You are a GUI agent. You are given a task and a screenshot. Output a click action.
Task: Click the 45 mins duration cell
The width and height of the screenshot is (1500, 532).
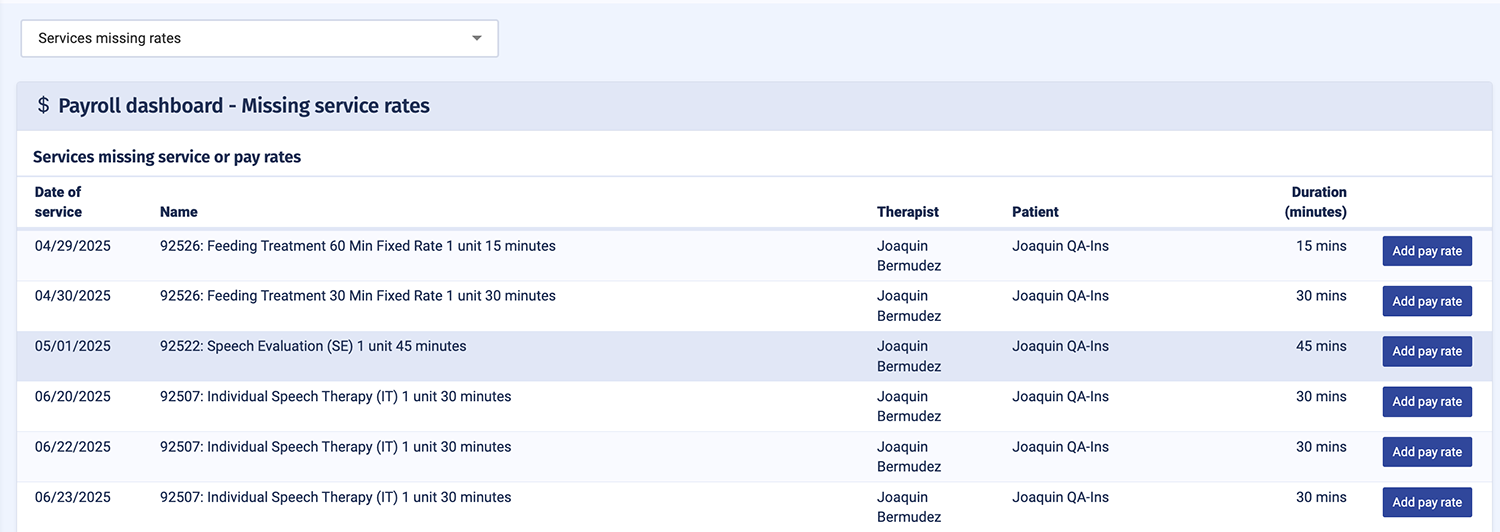coord(1321,346)
